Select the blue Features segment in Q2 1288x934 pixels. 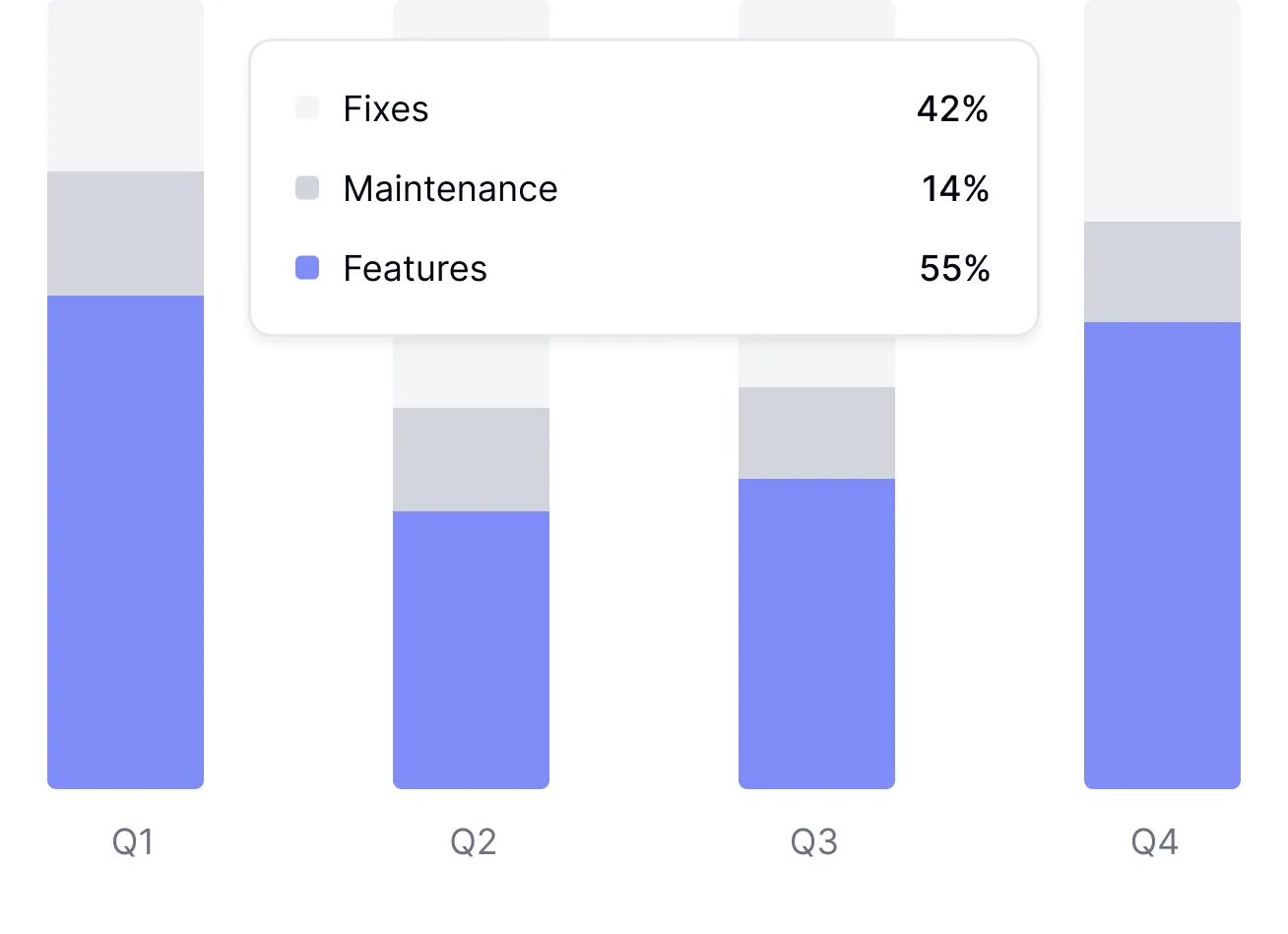[x=471, y=650]
